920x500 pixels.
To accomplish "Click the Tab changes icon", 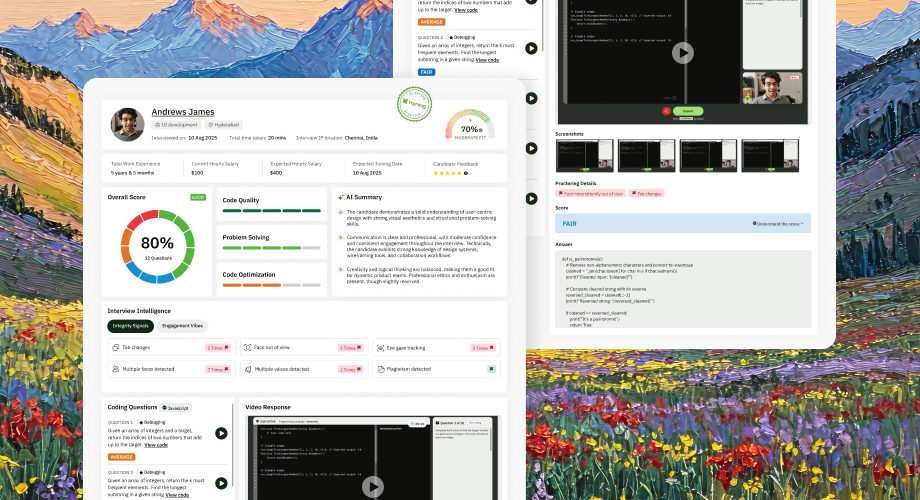I will point(116,347).
